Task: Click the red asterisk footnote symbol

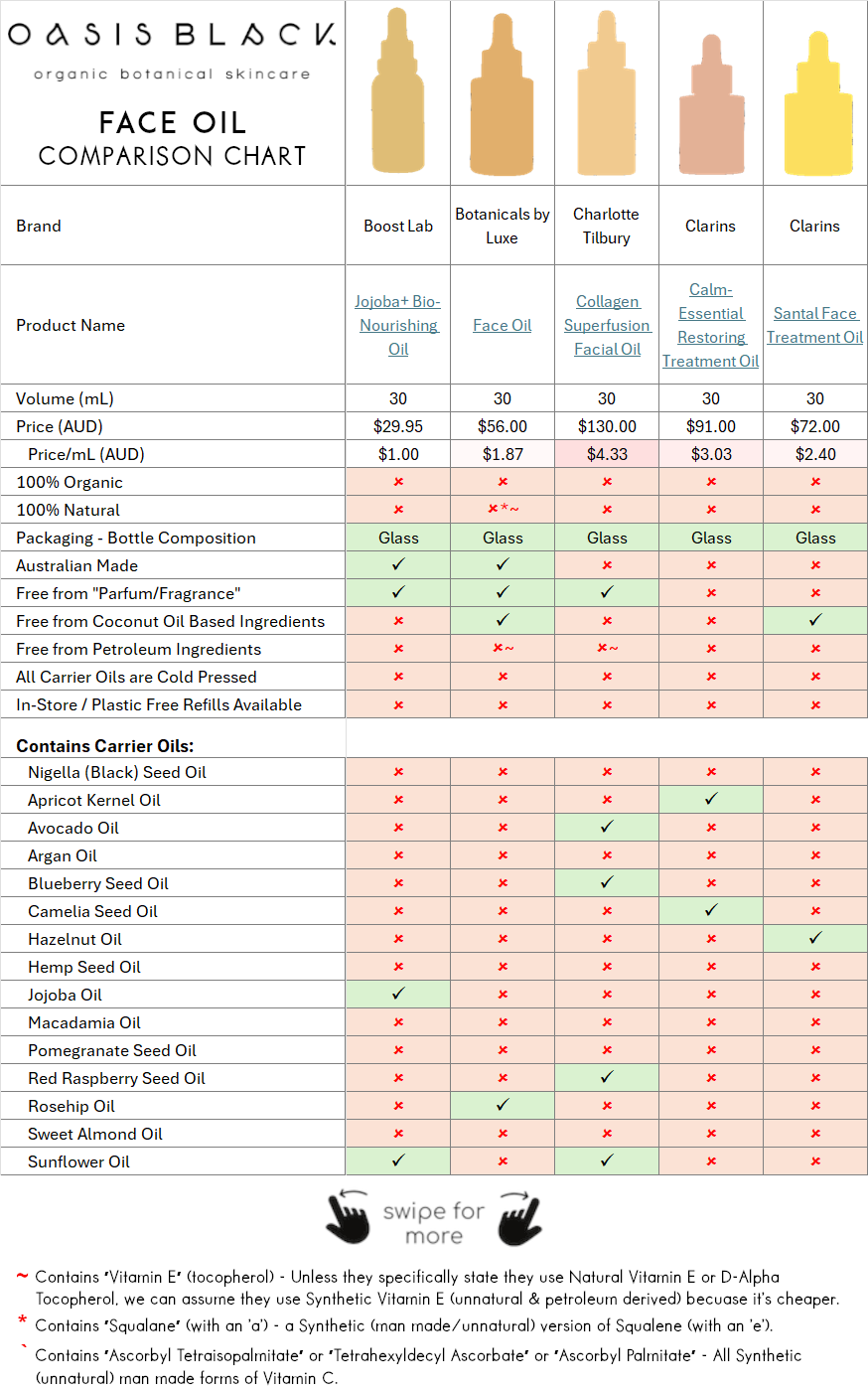Action: tap(22, 1320)
